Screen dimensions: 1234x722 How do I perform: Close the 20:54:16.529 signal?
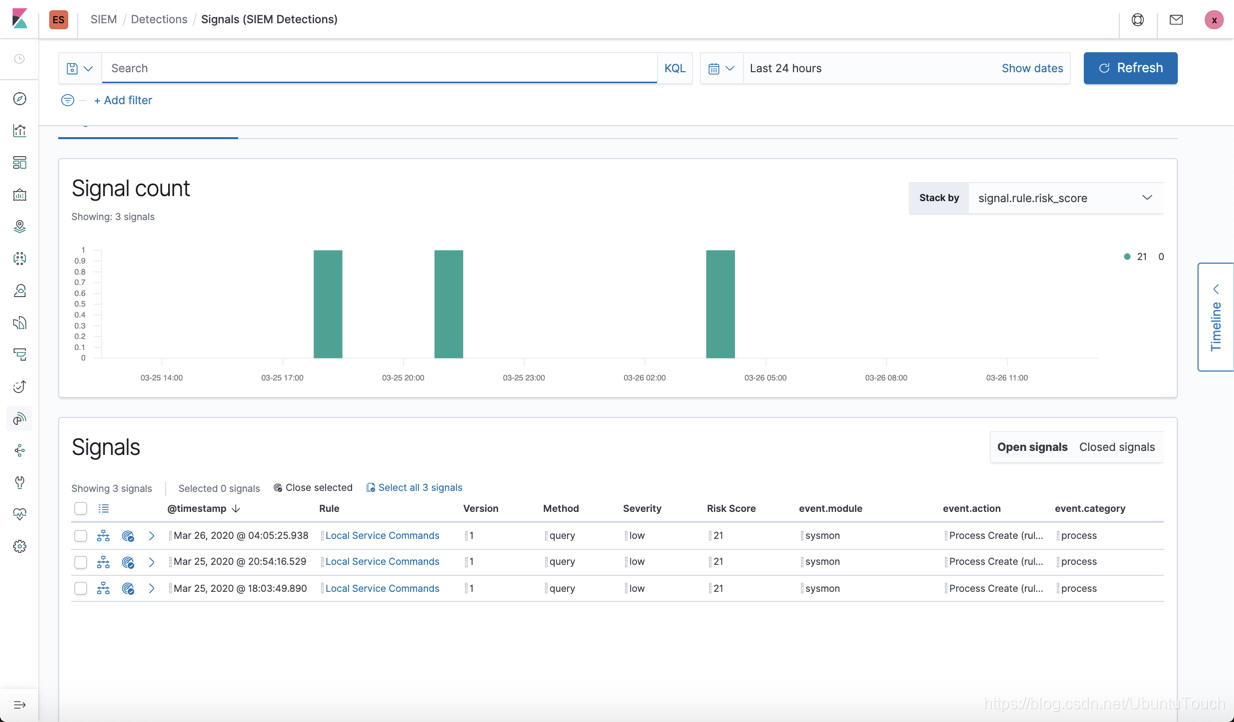pos(128,562)
